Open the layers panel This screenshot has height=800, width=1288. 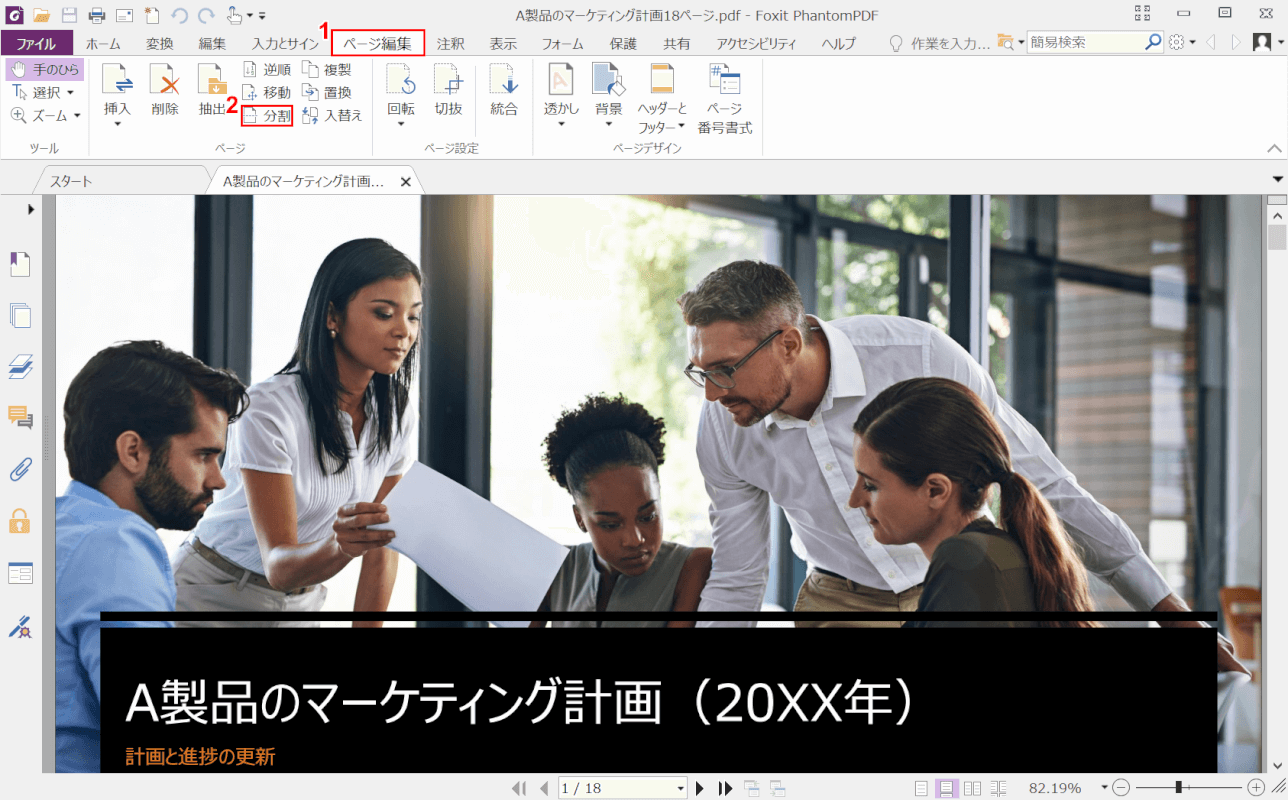(x=20, y=367)
